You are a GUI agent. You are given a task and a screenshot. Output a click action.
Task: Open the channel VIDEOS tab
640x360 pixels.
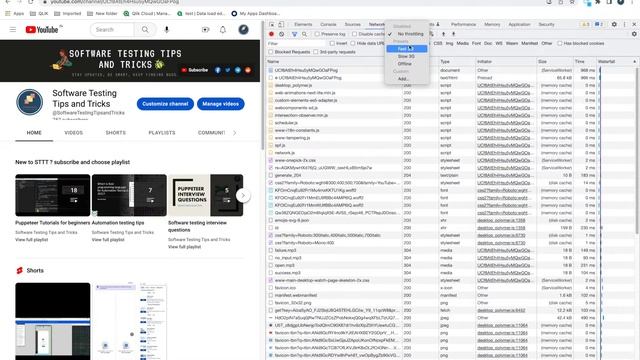73,133
